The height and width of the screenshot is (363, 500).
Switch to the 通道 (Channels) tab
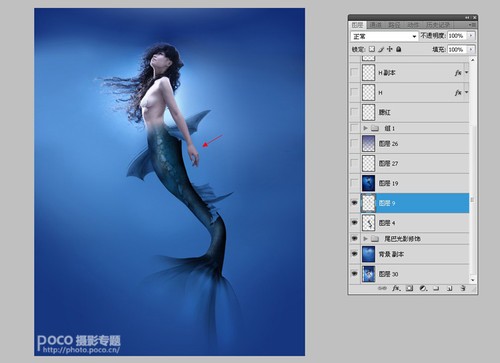pos(375,25)
